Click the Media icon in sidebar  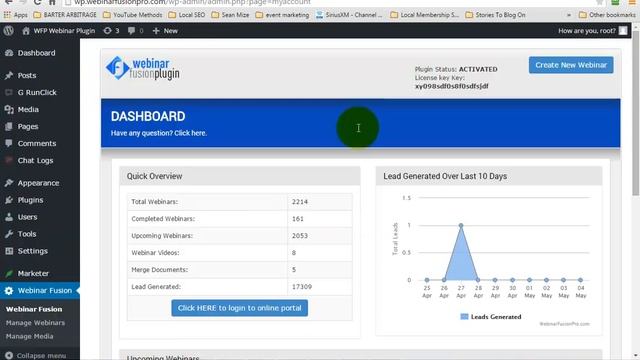(x=9, y=109)
